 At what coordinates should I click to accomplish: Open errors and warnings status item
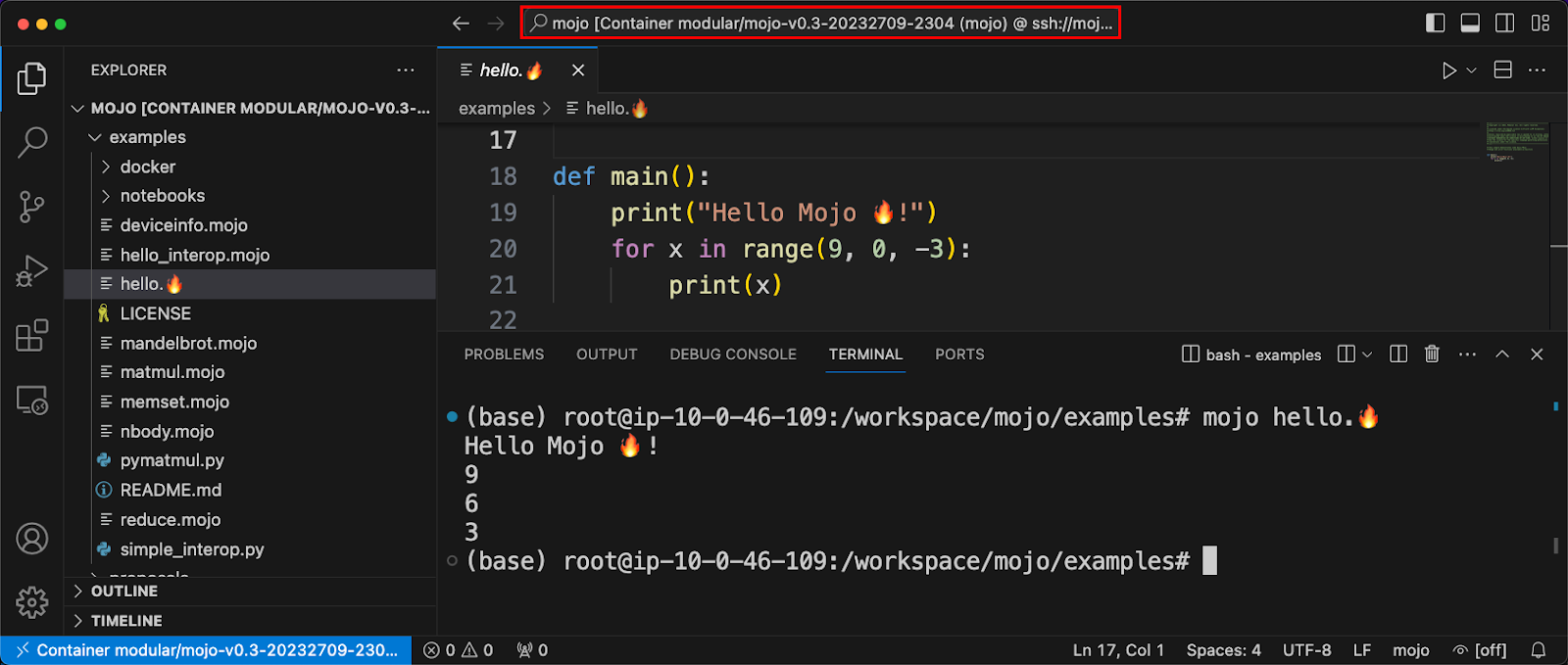458,650
